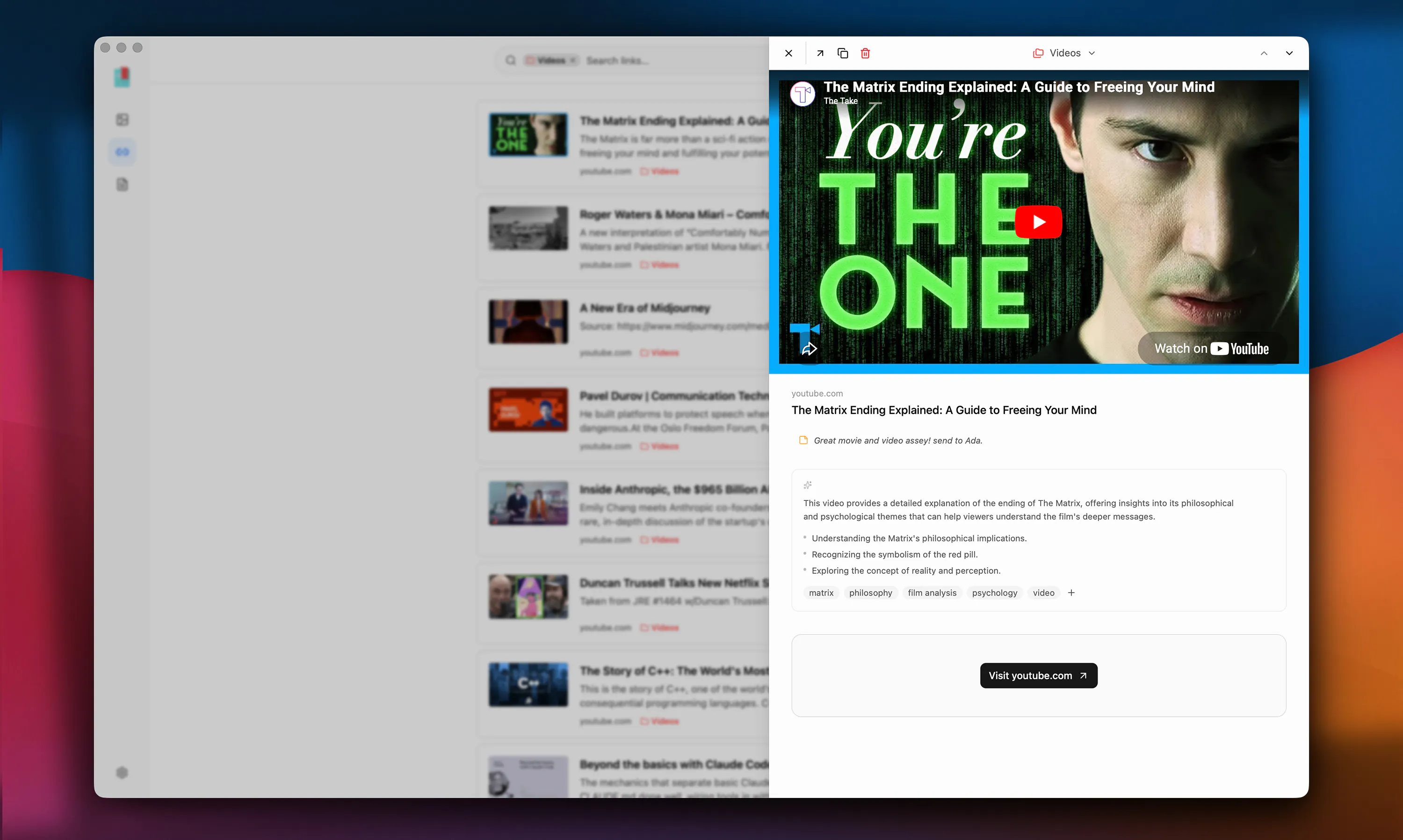Edit the note "Great movie and video assey!"
1403x840 pixels.
tap(897, 441)
